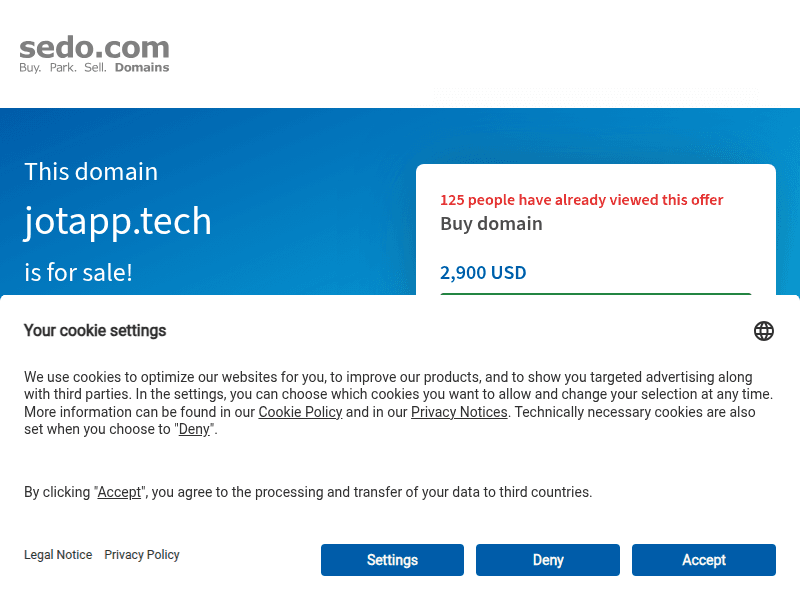Click the Buy domain heading

491,224
